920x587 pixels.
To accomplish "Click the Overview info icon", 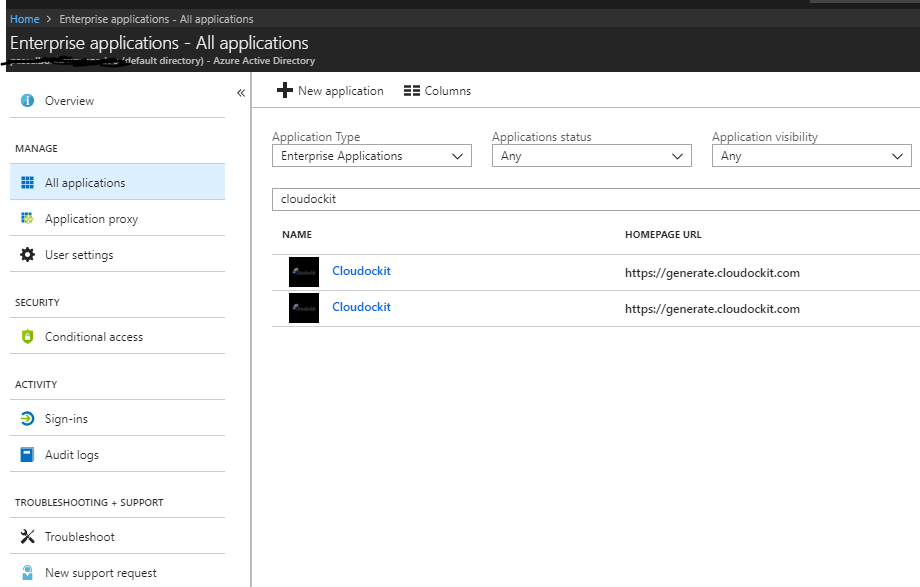I will click(27, 100).
